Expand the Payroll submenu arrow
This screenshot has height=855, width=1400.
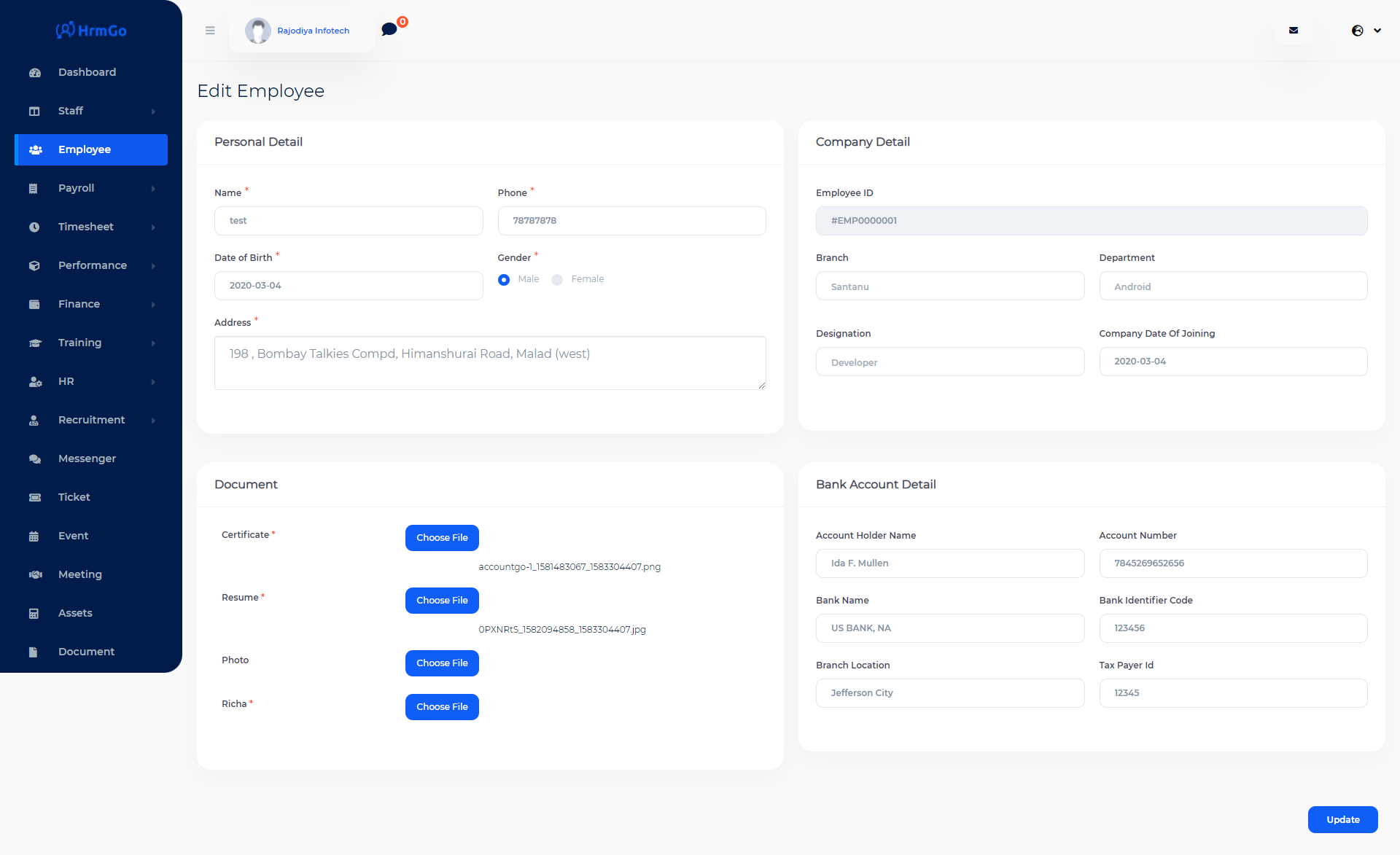(153, 189)
